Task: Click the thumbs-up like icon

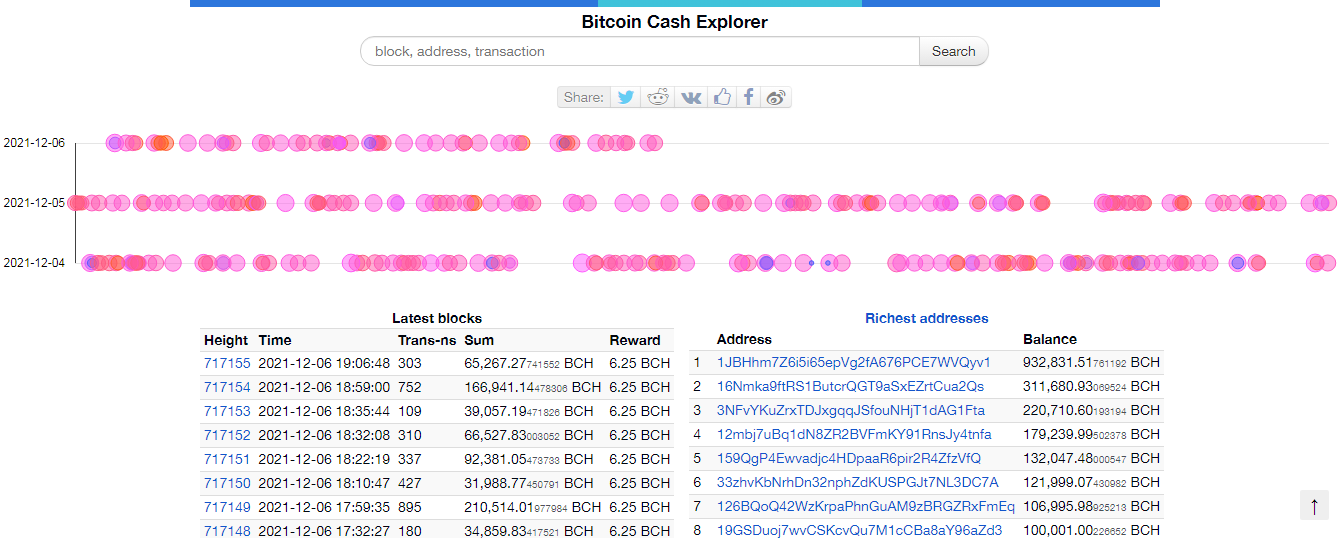Action: point(722,97)
